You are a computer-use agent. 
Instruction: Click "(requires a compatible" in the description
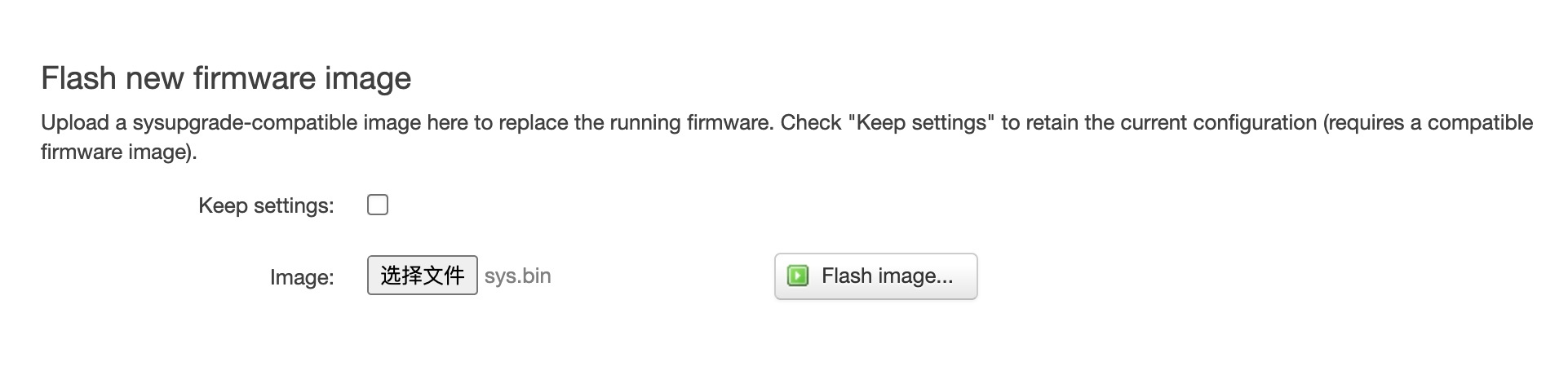[x=1428, y=123]
